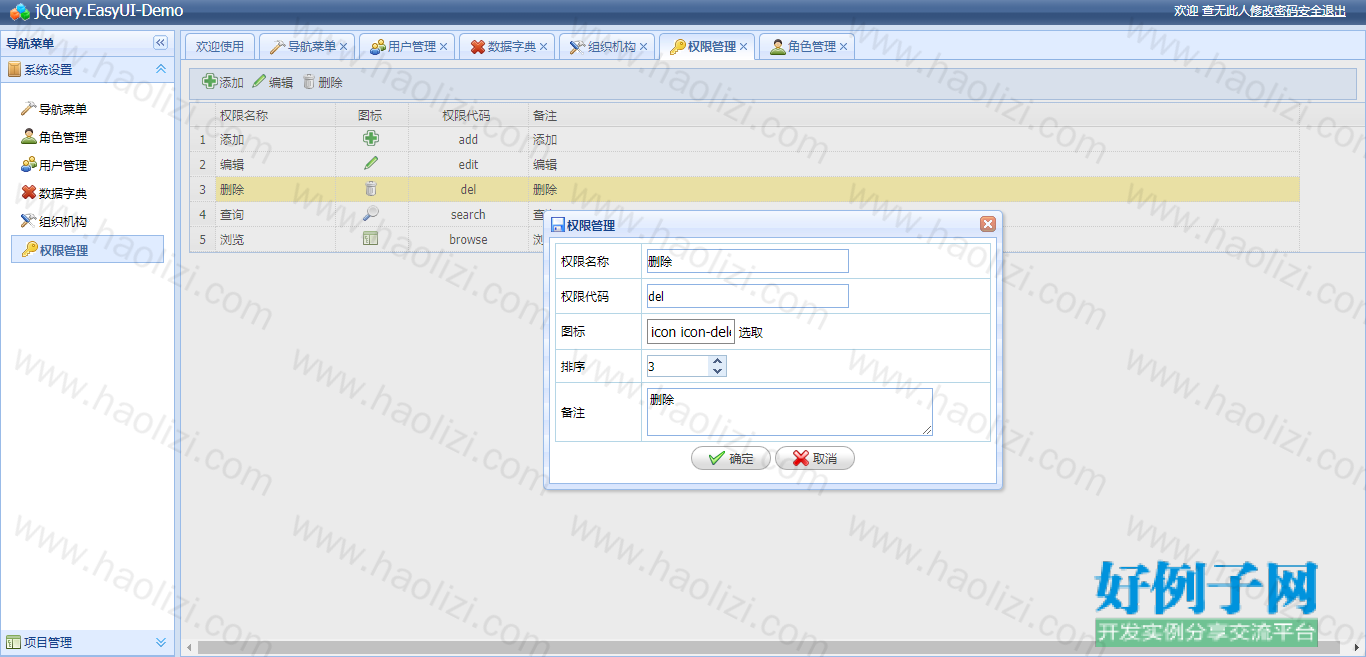Select the row with code add
The height and width of the screenshot is (657, 1366).
(x=745, y=139)
